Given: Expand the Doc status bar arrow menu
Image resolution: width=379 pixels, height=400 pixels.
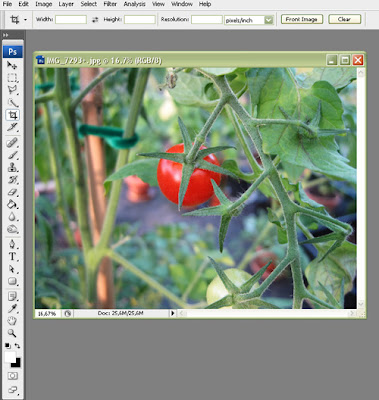Looking at the screenshot, I should 173,313.
